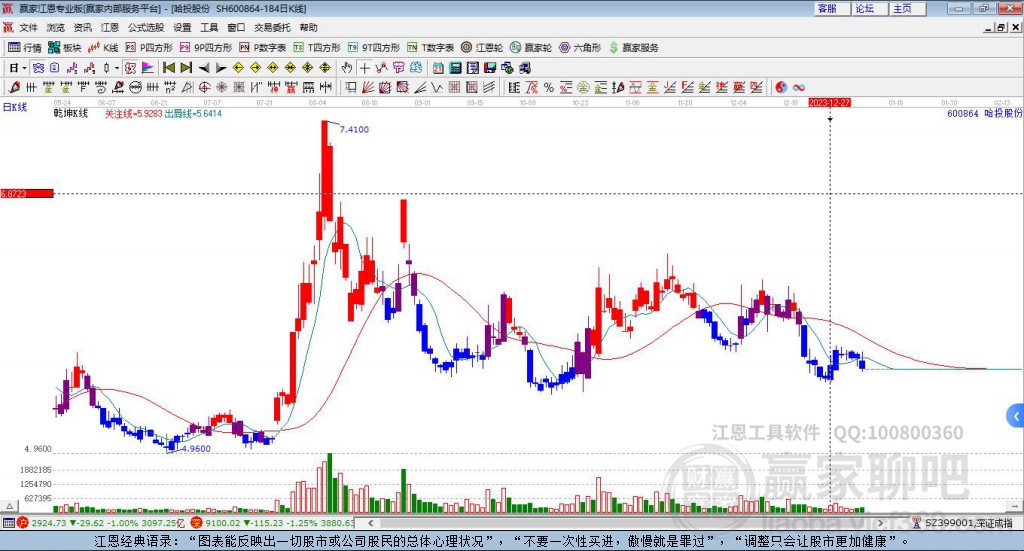The width and height of the screenshot is (1024, 551).
Task: Click the calendar date icon
Action: tap(438, 68)
